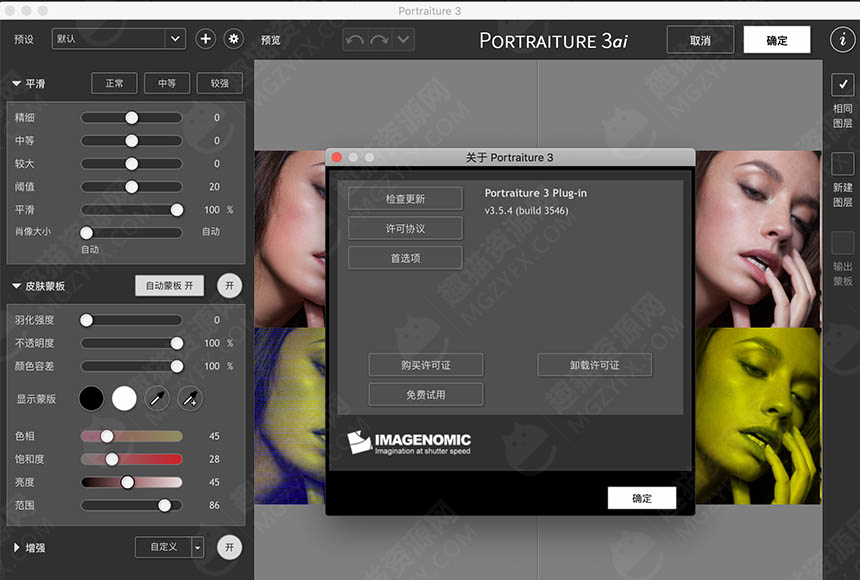The width and height of the screenshot is (860, 580).
Task: Click the 卸载许可证 button
Action: coord(595,365)
